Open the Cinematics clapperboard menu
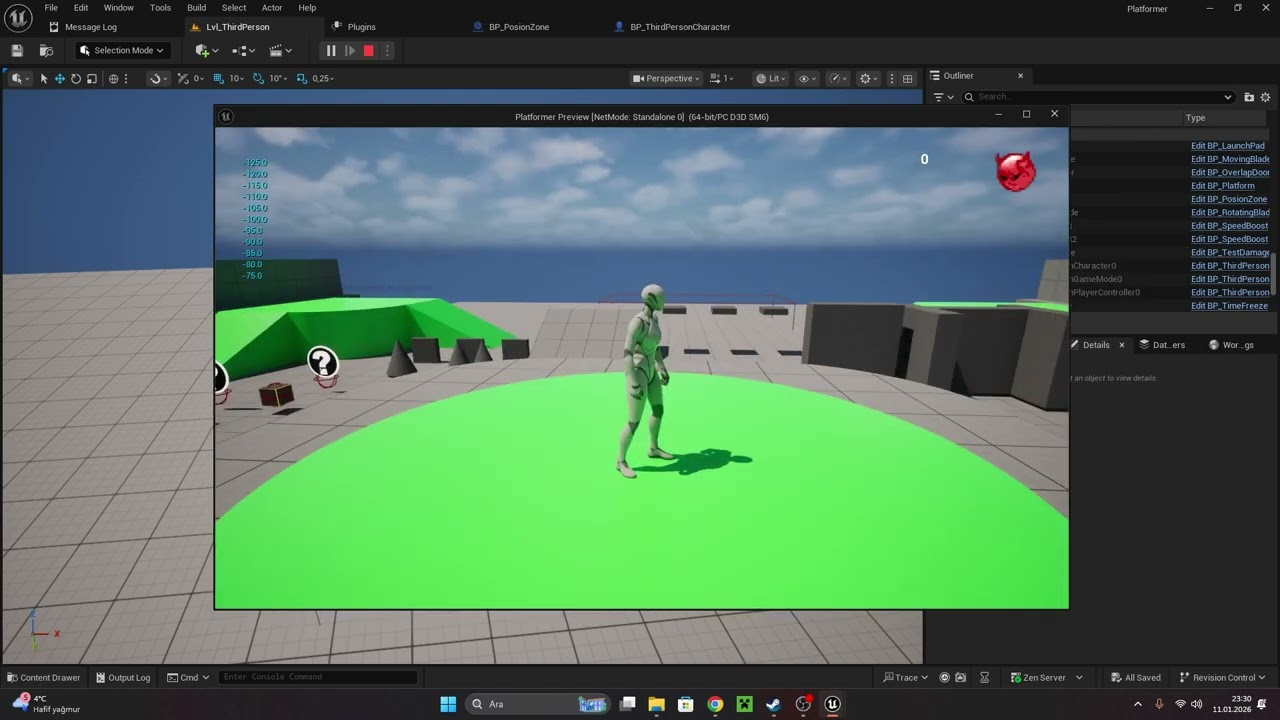The height and width of the screenshot is (720, 1280). point(282,50)
